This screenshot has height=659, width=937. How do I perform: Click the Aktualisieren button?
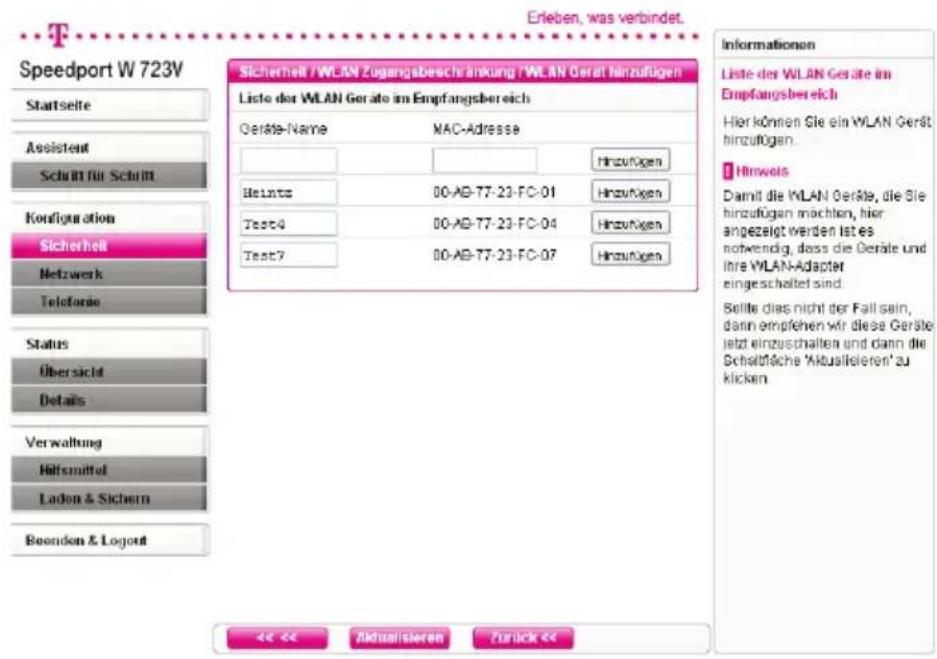400,638
